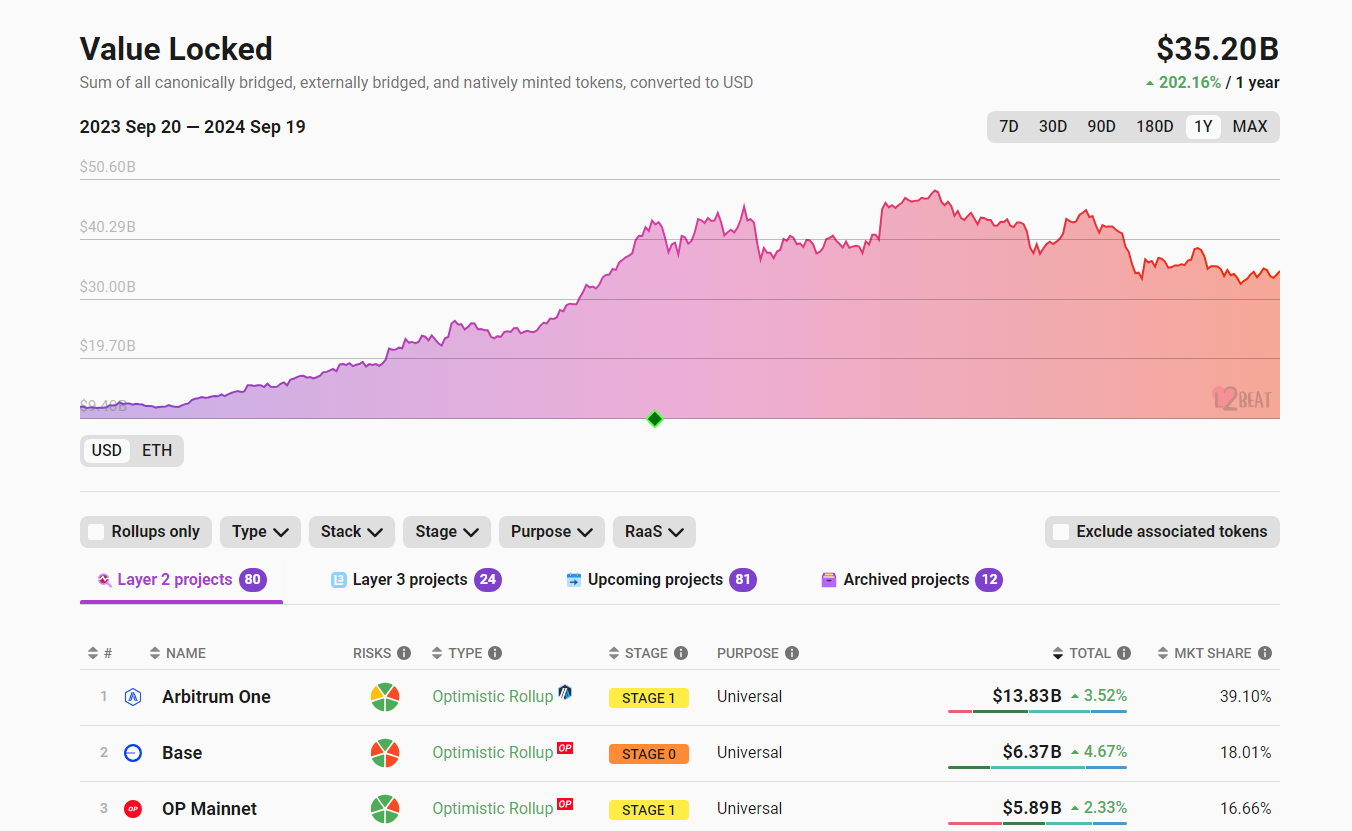The image size is (1352, 831).
Task: Click the L2BEAT watermark on the chart
Action: coord(1243,398)
